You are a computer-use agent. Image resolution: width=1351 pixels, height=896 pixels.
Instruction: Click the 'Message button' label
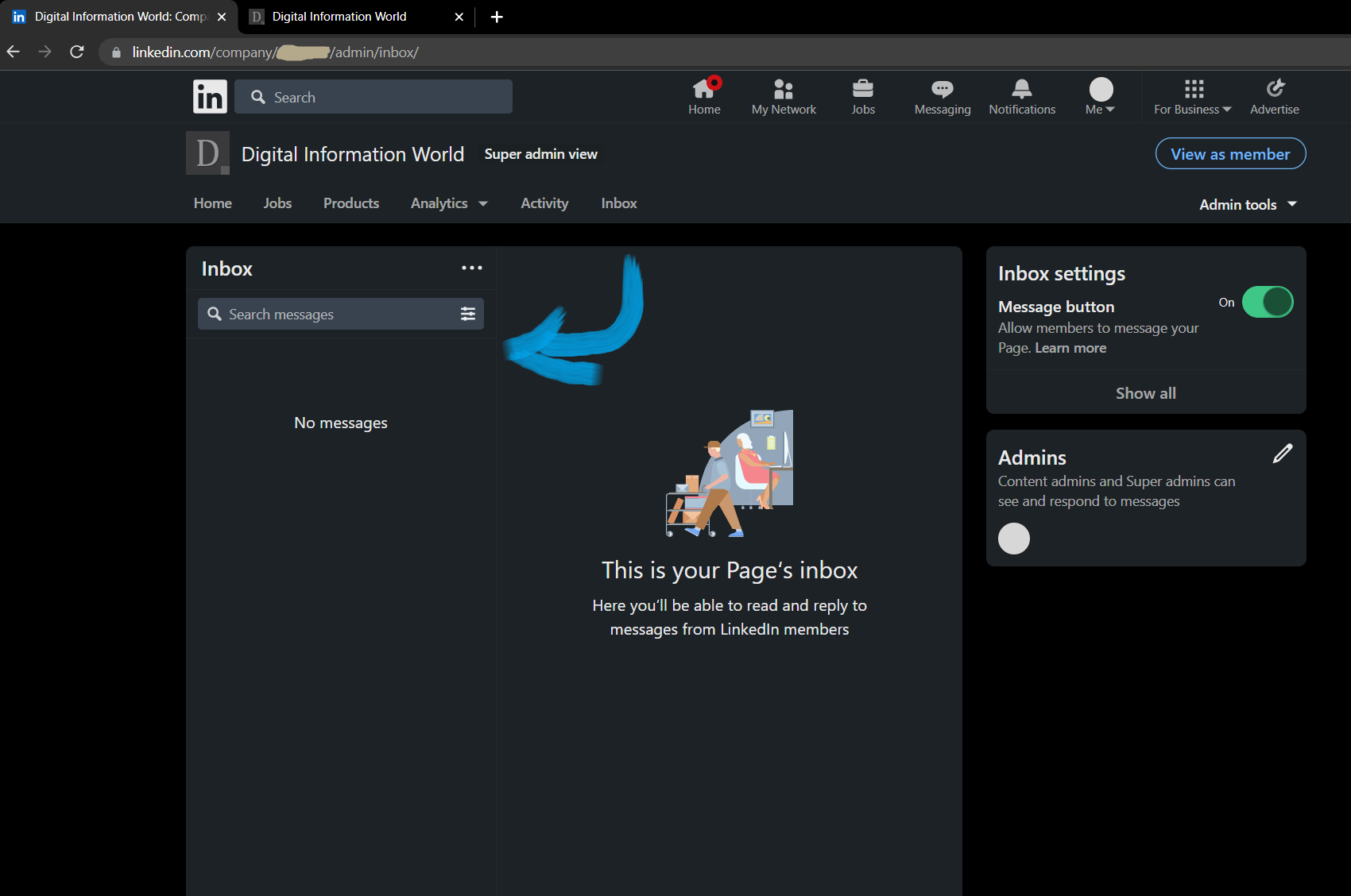[x=1056, y=307]
